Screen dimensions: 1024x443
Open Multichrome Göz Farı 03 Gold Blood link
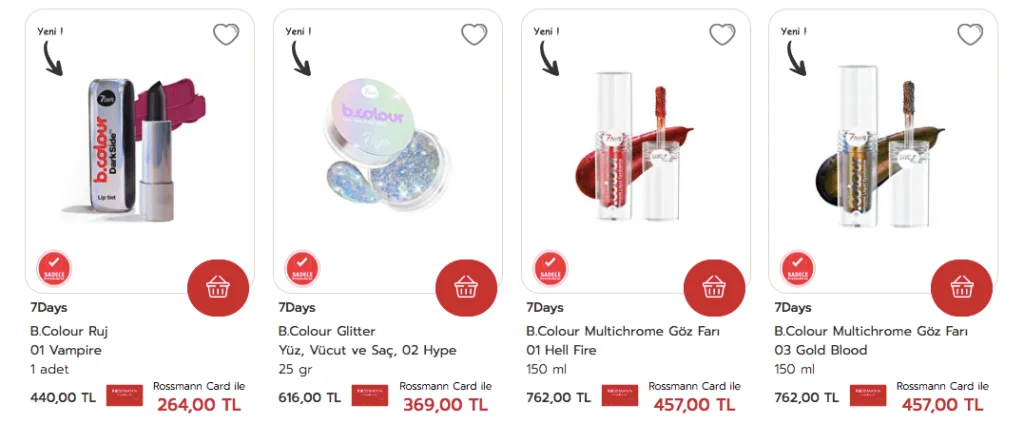click(871, 340)
